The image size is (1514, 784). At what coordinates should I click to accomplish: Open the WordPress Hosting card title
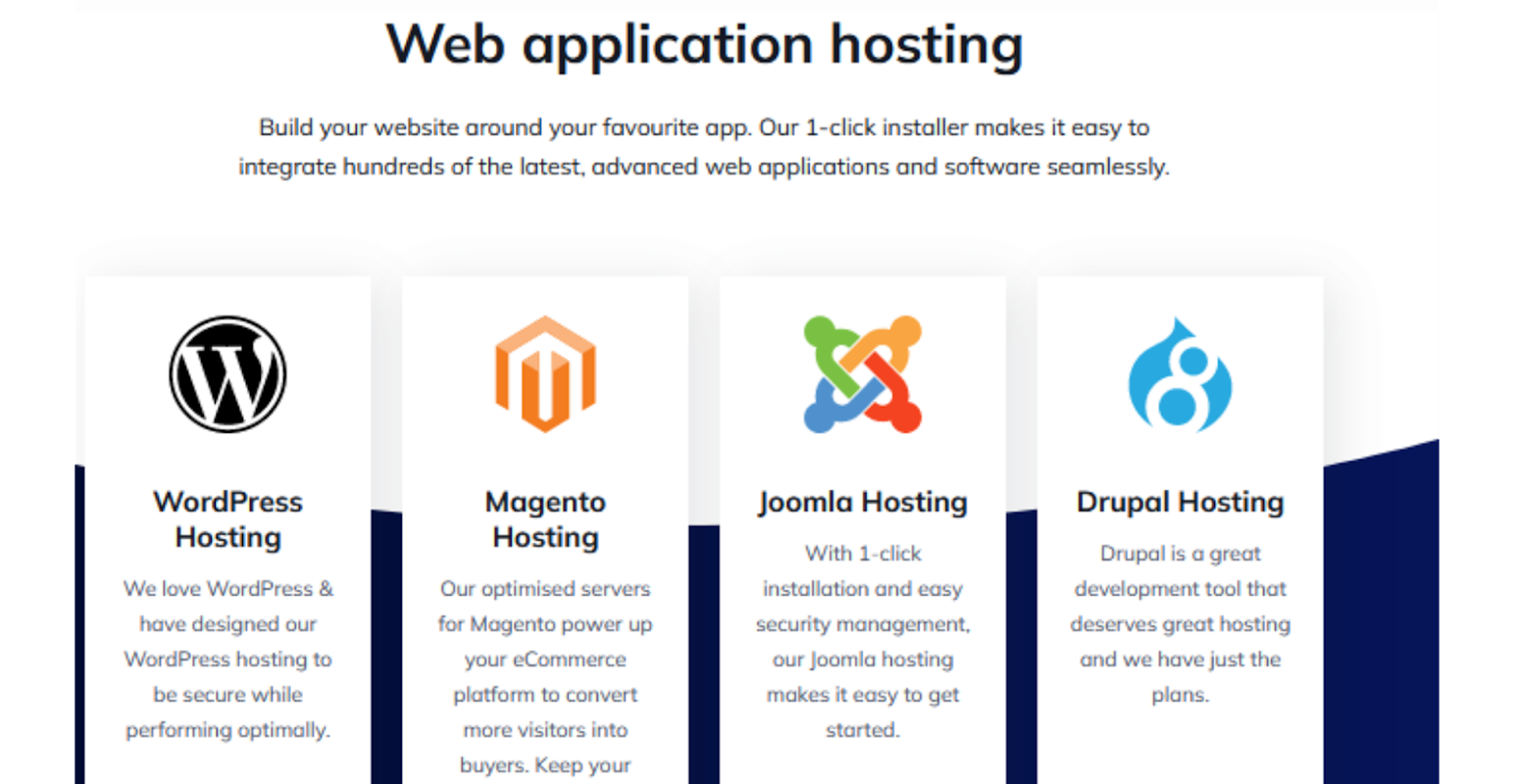tap(227, 519)
